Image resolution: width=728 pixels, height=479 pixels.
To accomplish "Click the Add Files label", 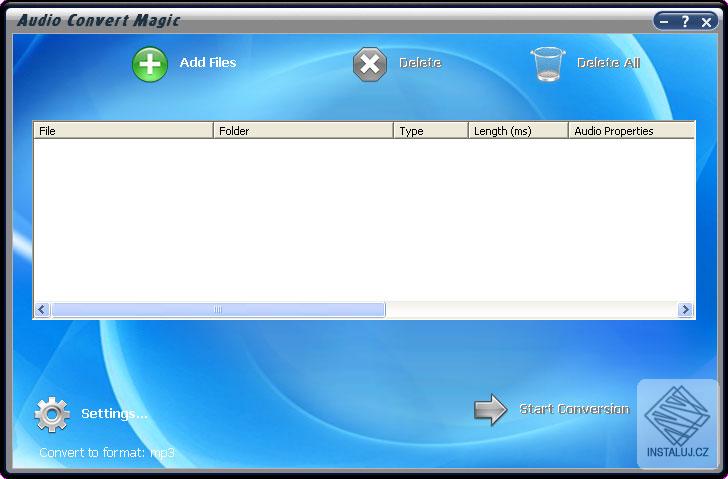I will [x=208, y=62].
